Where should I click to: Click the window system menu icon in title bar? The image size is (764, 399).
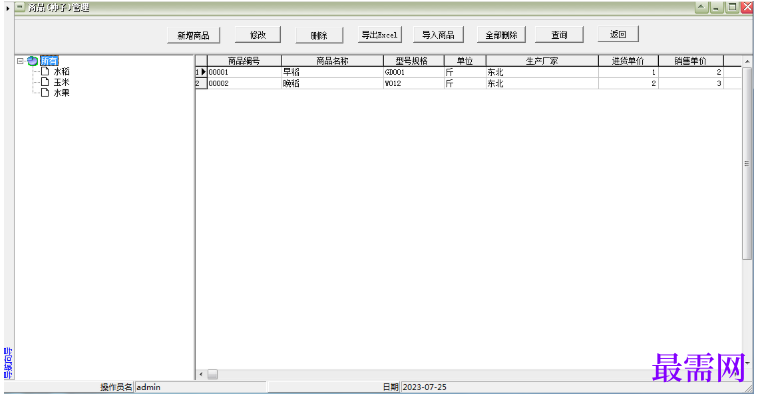coord(20,7)
